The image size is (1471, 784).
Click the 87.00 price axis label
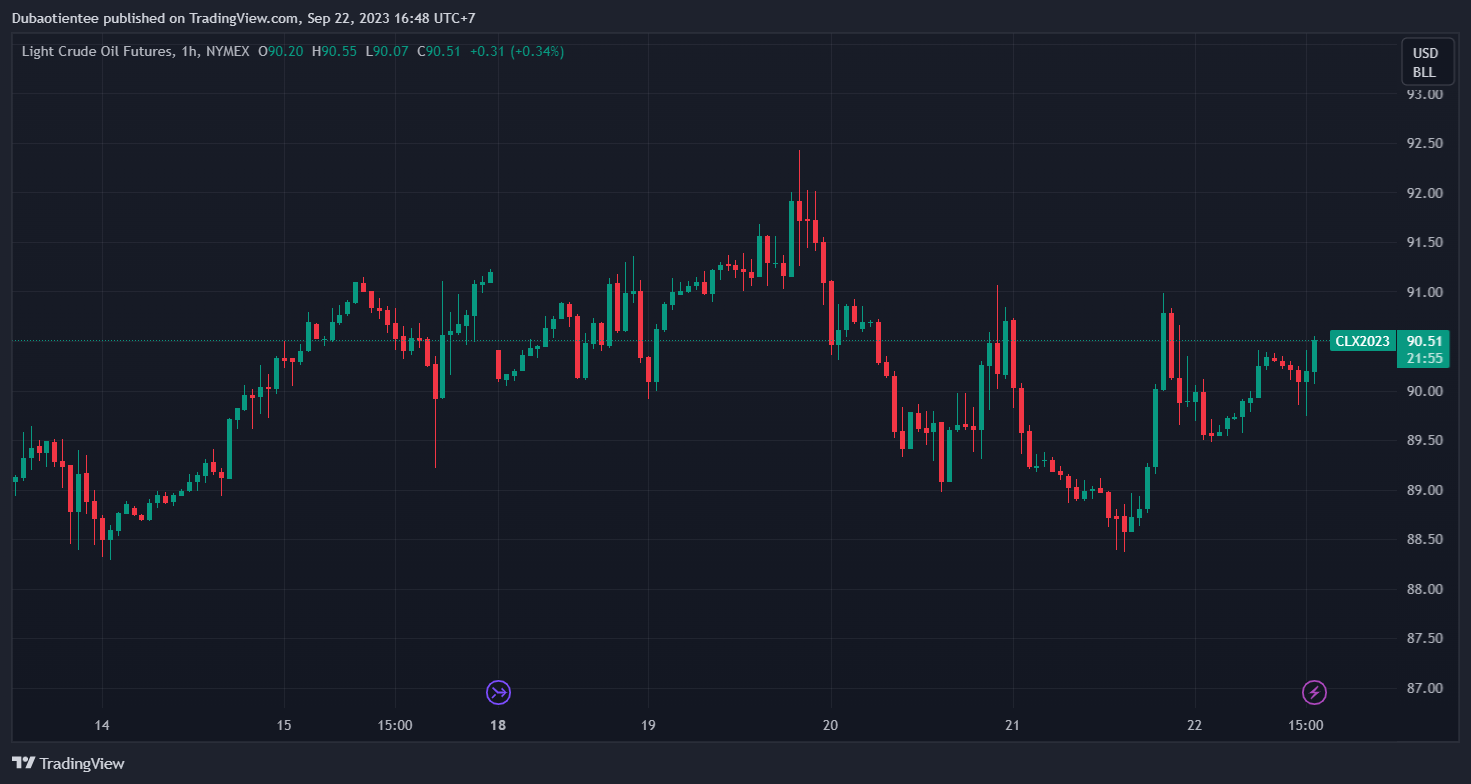click(x=1424, y=688)
